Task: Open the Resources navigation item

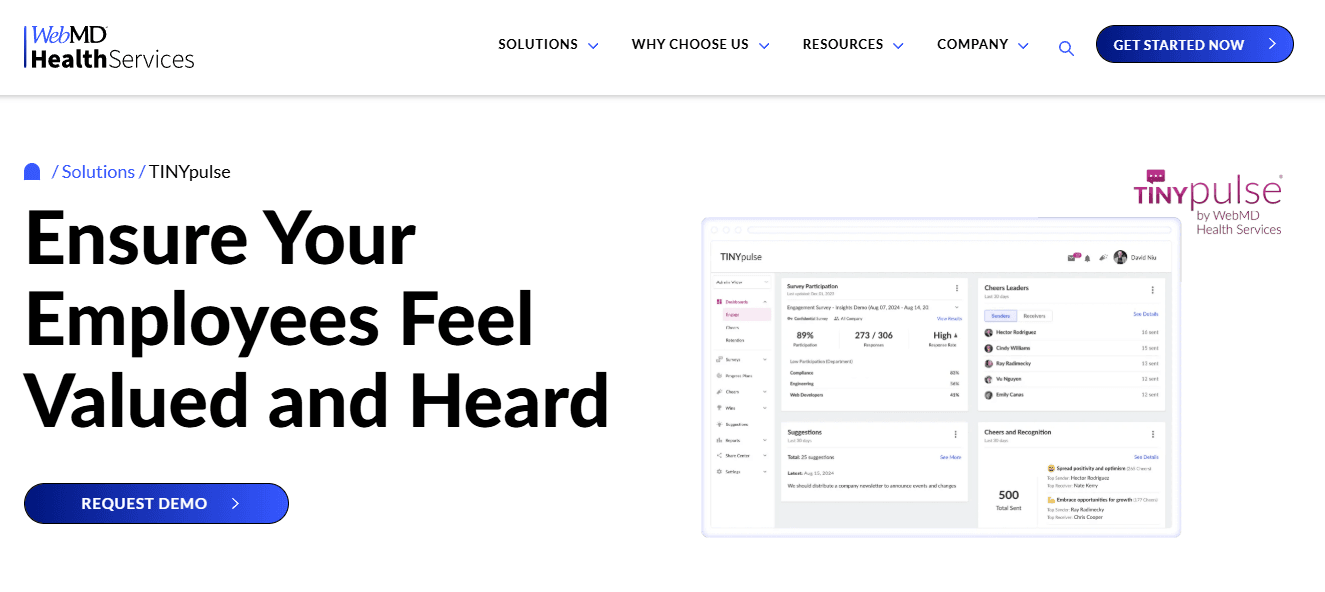Action: coord(843,44)
